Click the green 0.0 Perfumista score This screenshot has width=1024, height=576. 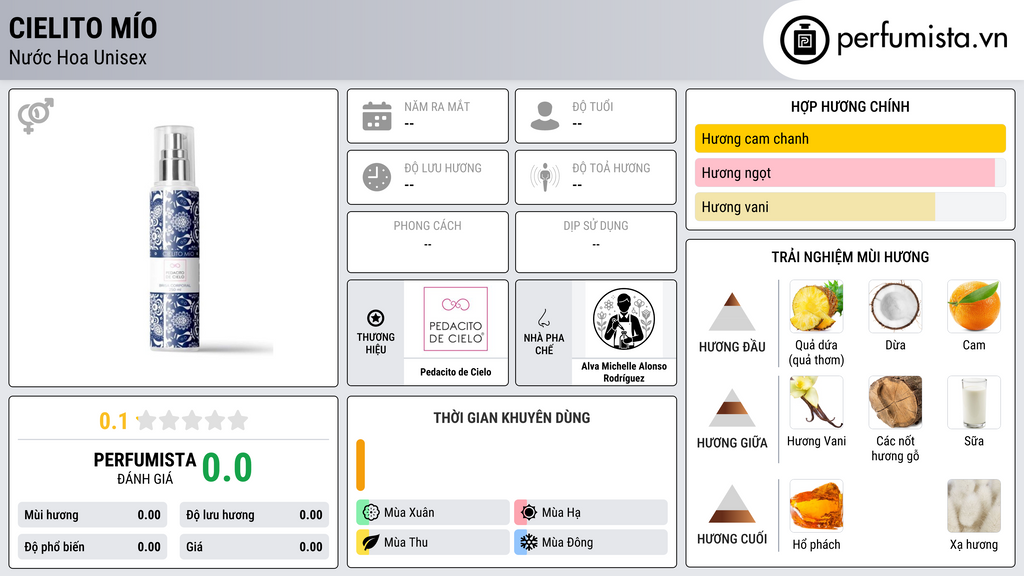coord(227,468)
